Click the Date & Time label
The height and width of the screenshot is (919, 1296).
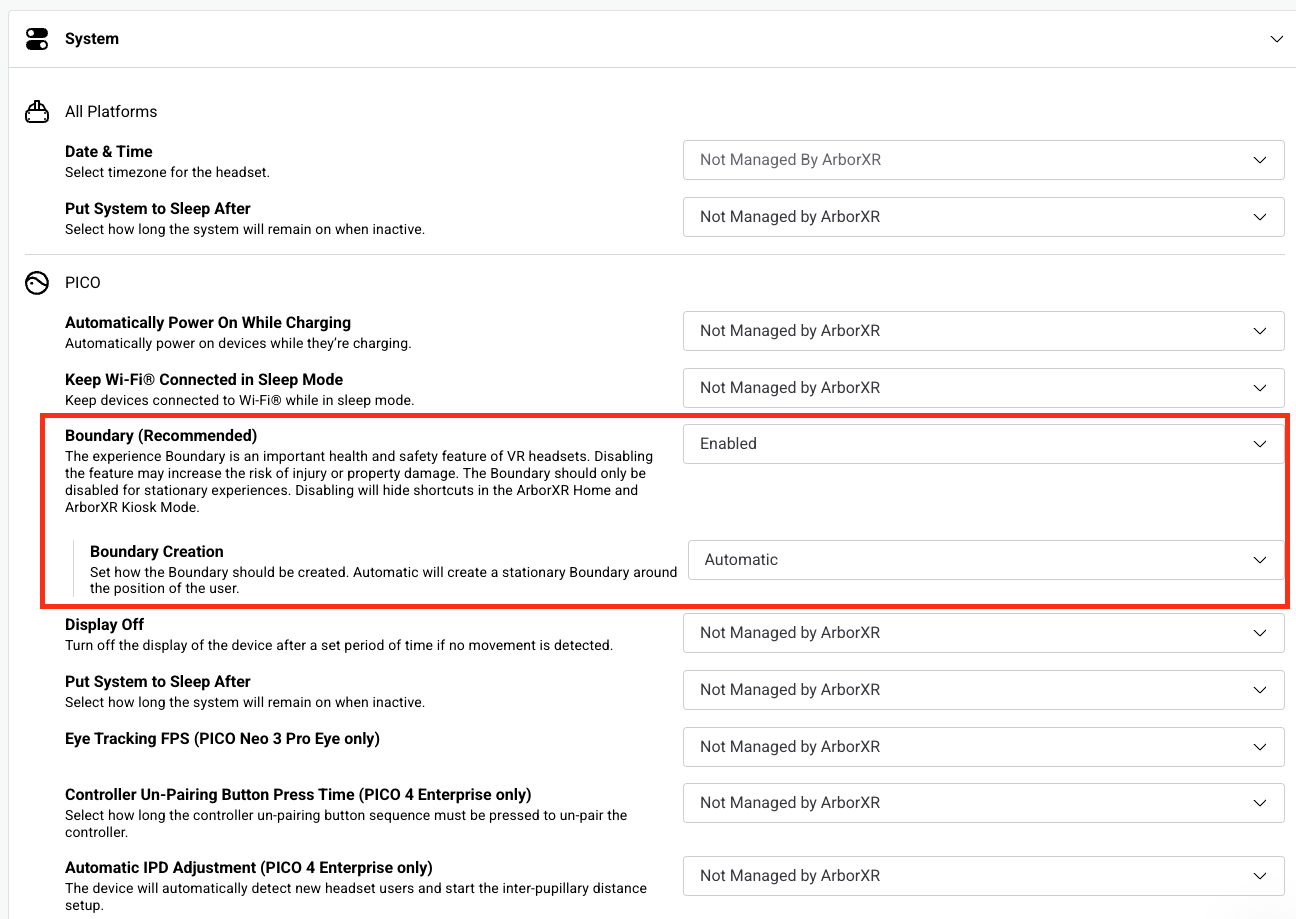(x=109, y=152)
